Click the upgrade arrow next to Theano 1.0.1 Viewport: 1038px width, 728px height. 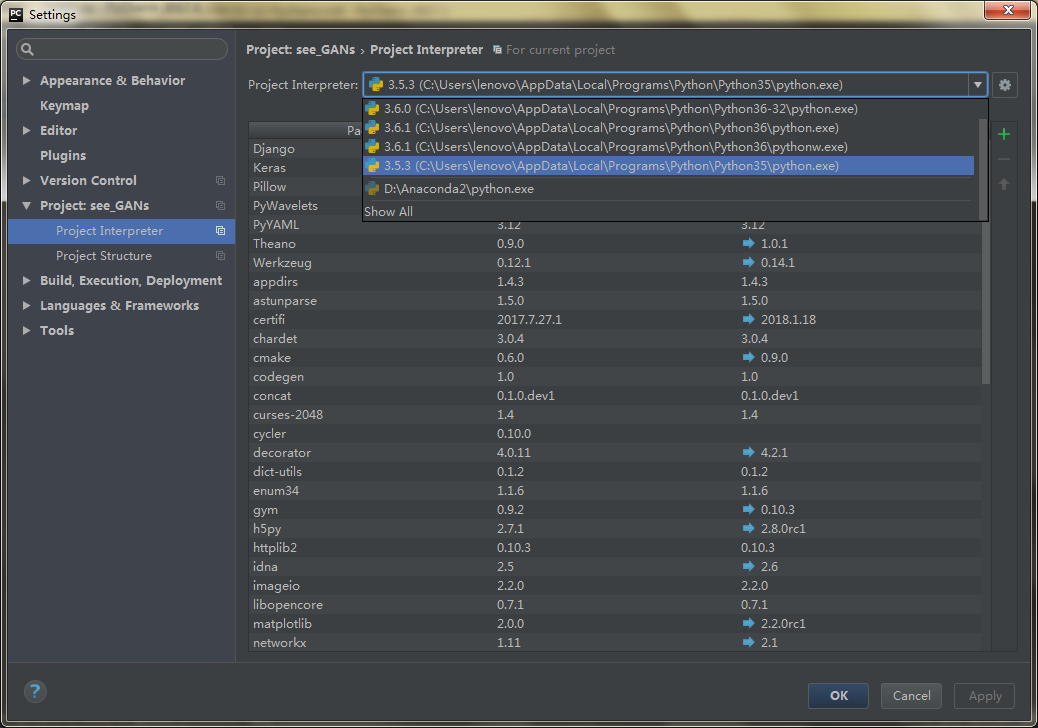click(749, 244)
